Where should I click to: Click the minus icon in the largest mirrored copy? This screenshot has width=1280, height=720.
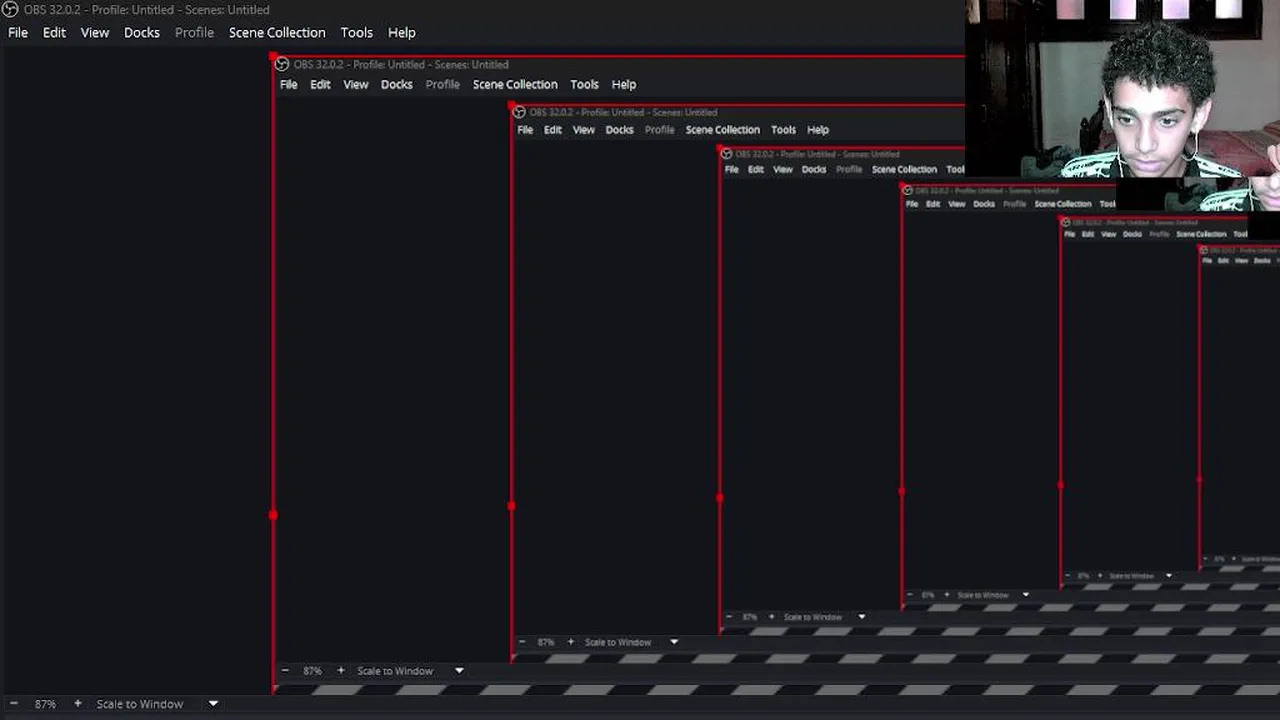click(285, 670)
